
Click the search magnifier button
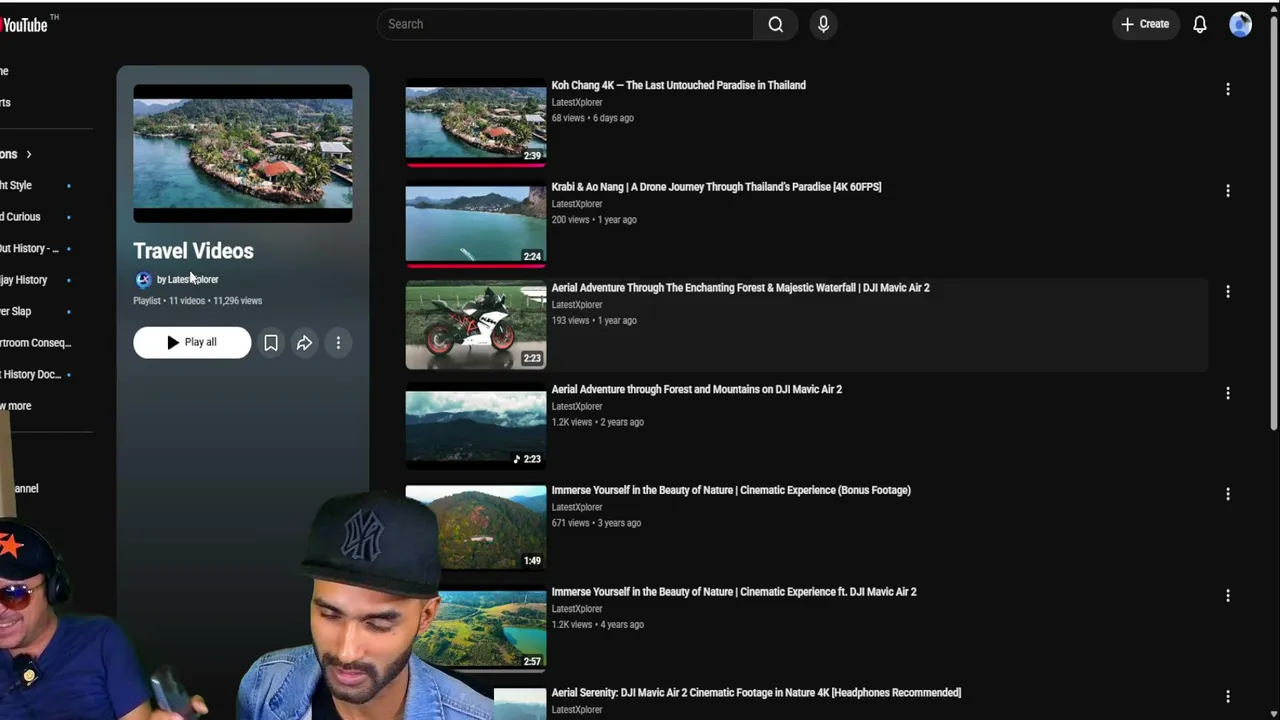[775, 24]
